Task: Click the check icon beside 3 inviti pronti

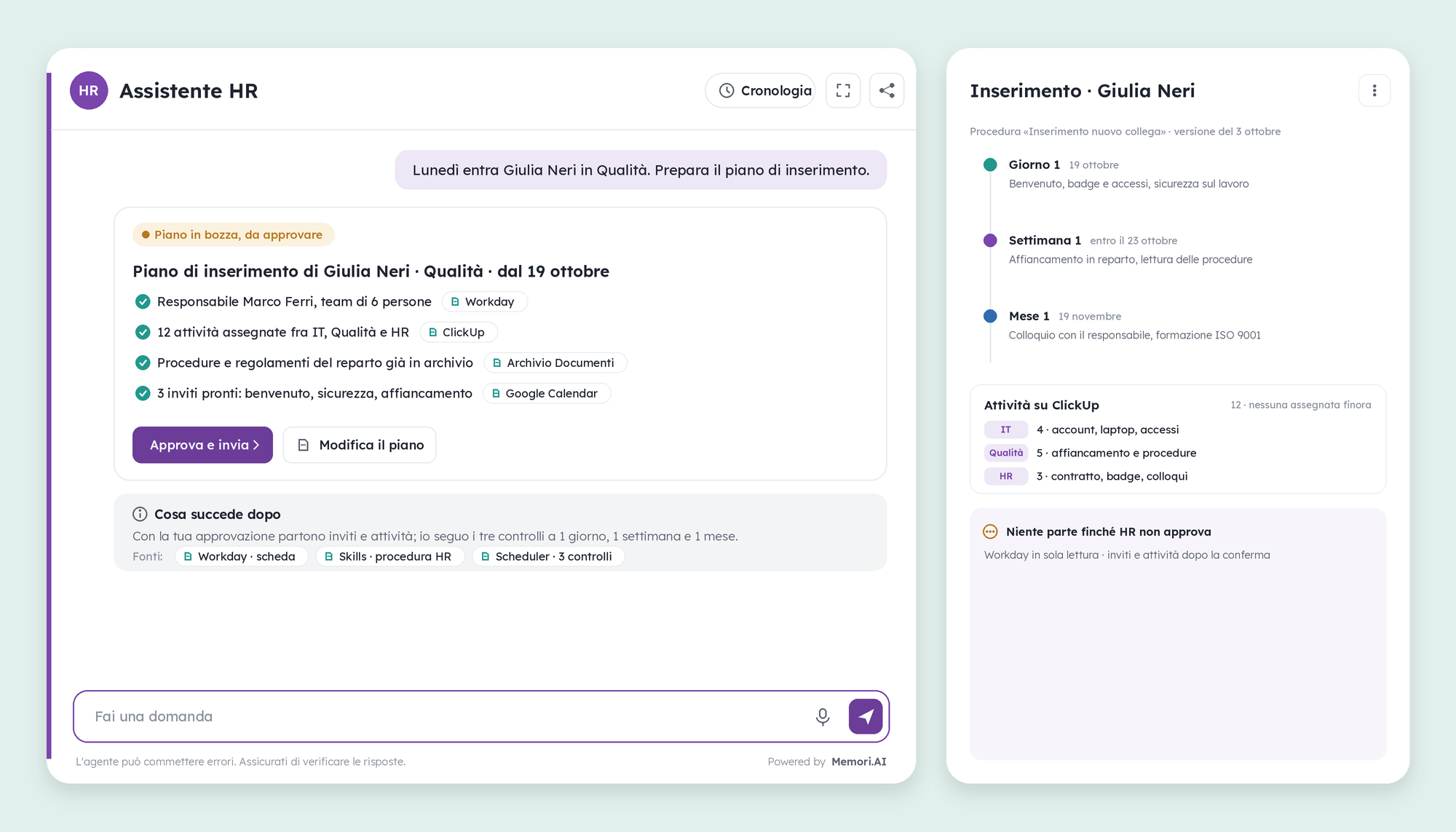Action: [143, 393]
